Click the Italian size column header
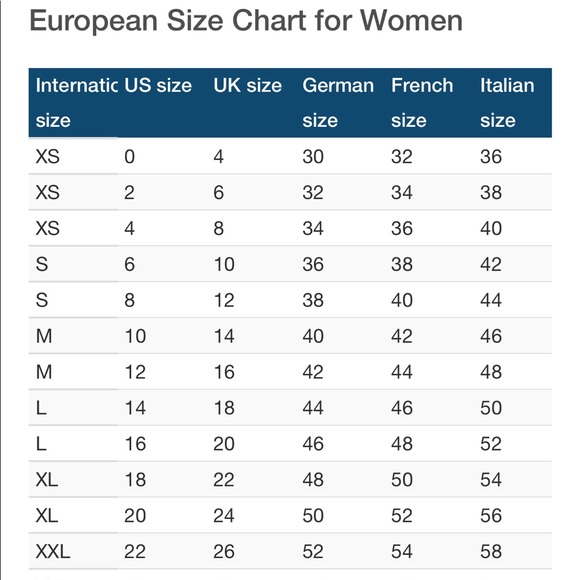Screen dimensions: 580x580 507,102
